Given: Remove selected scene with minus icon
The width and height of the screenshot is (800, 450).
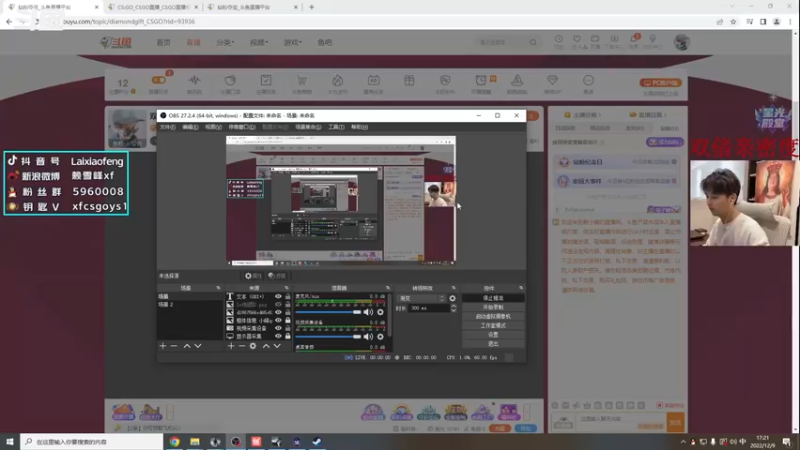Looking at the screenshot, I should tap(174, 346).
